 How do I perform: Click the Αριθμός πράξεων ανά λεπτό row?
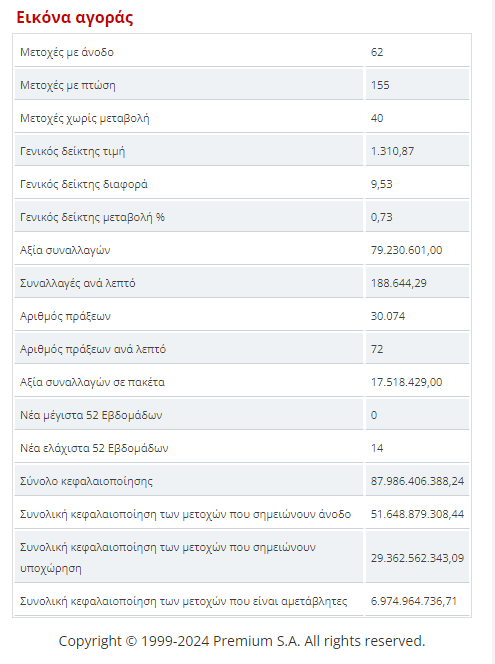(x=242, y=349)
